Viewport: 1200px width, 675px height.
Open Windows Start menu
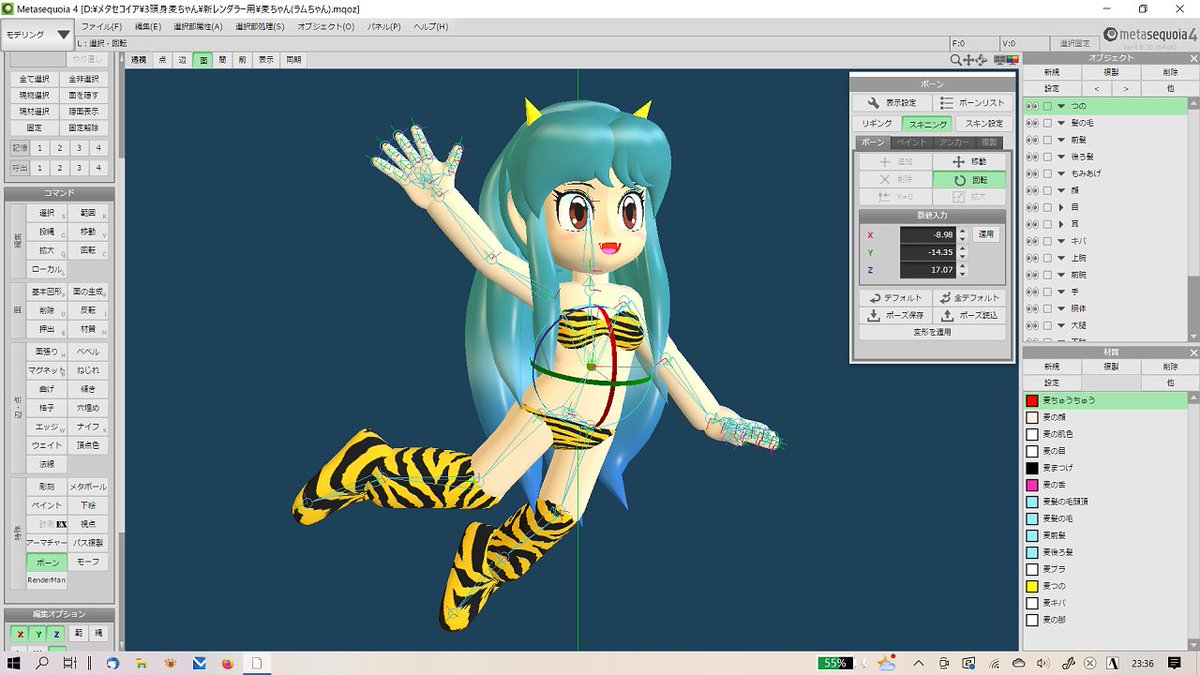14,663
